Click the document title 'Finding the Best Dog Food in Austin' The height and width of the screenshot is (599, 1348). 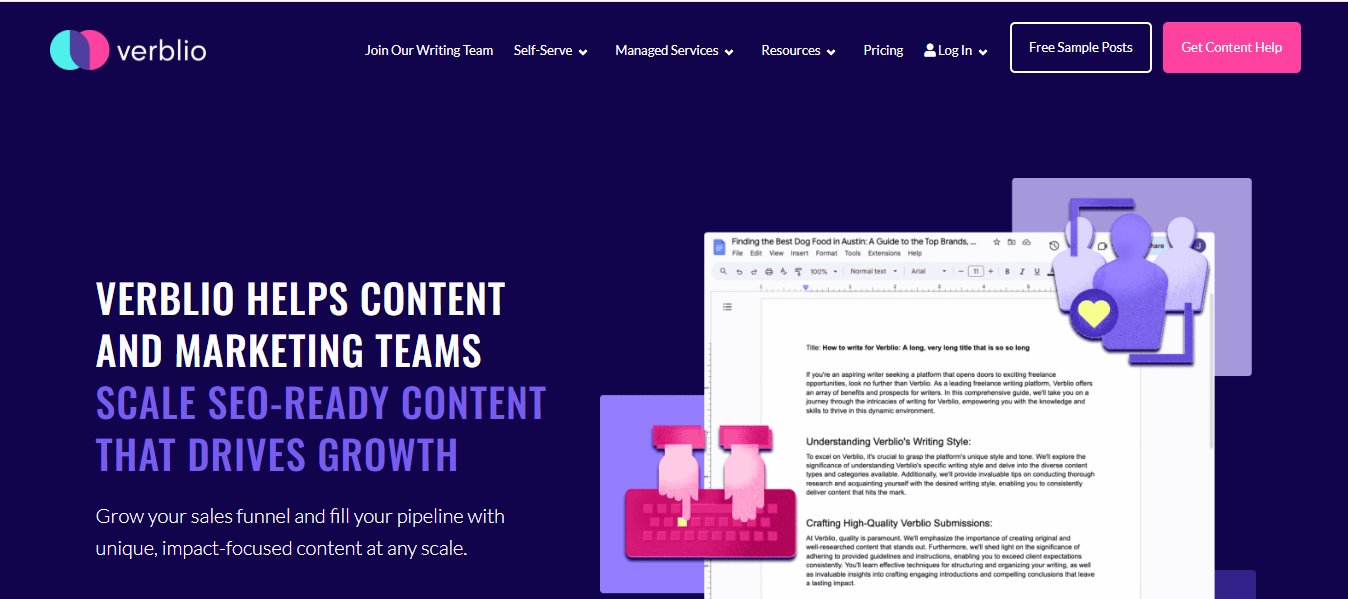pos(854,241)
